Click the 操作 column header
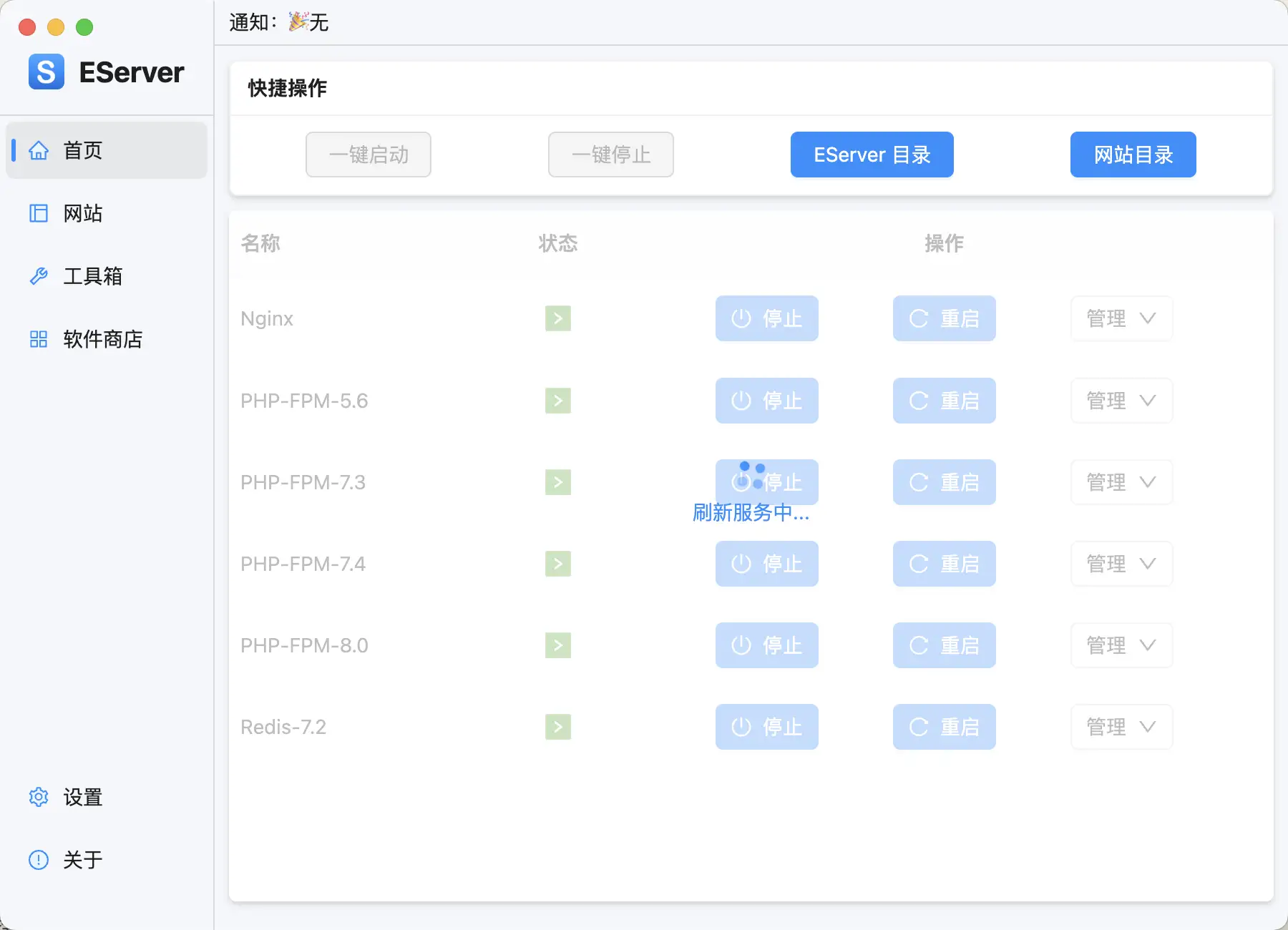 pos(945,243)
